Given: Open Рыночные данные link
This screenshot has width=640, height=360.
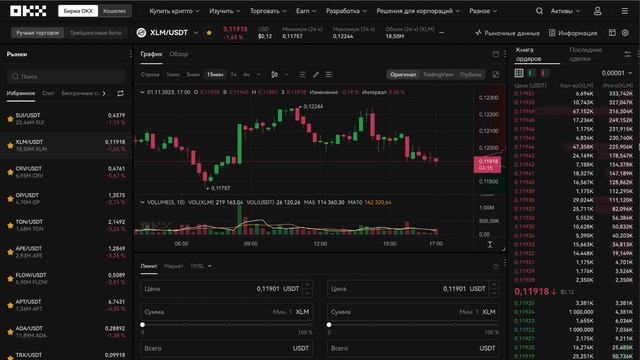Looking at the screenshot, I should (507, 33).
